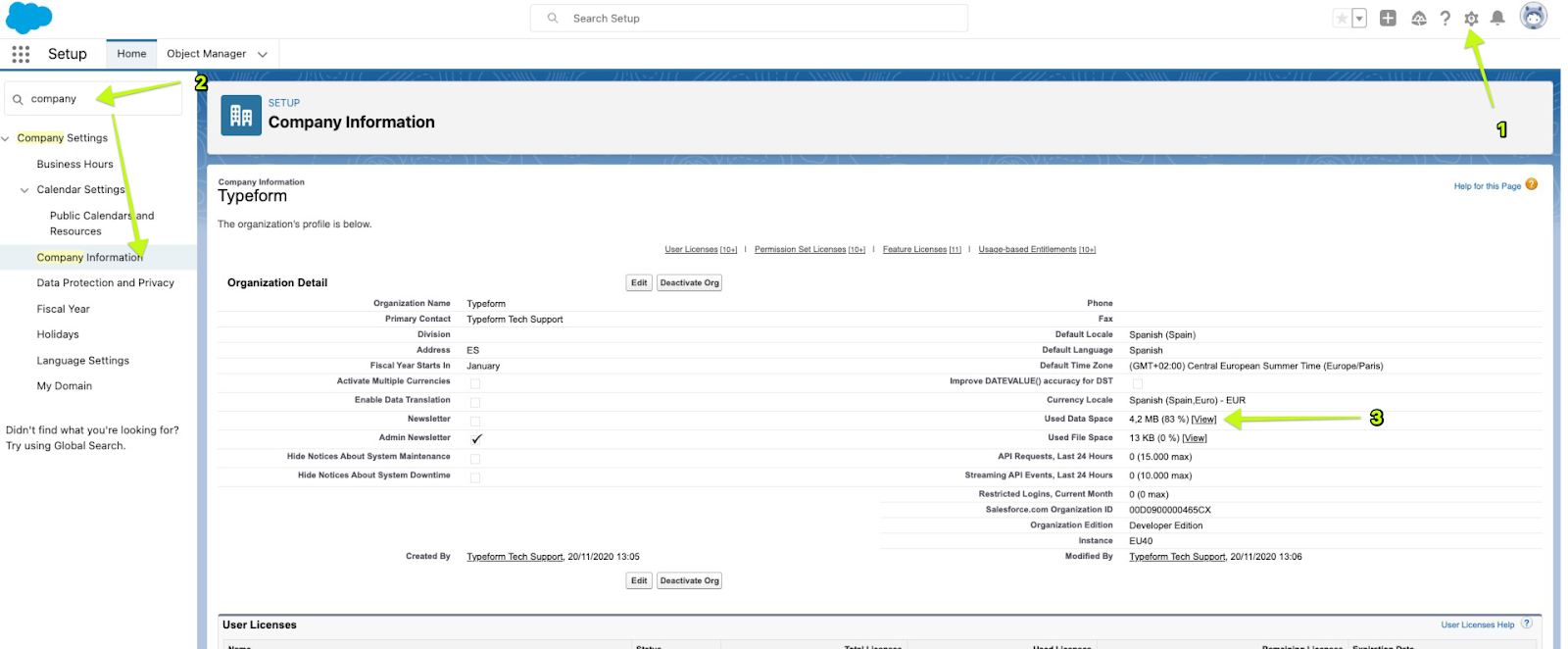The image size is (1568, 649).
Task: Click Edit button beside Organization Detail heading
Action: point(639,283)
